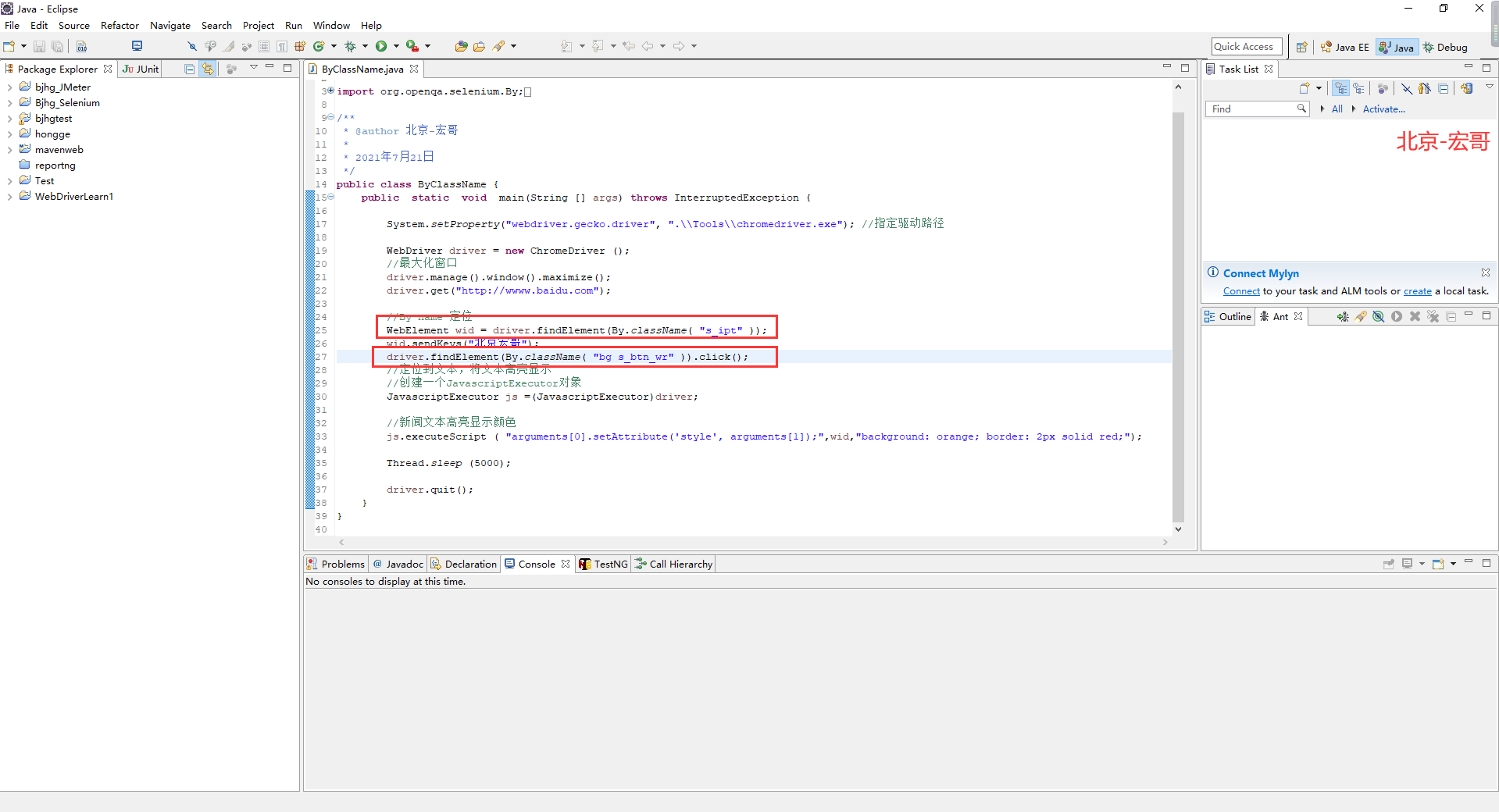
Task: Toggle Scheduled presentation in Task List
Action: (1359, 88)
